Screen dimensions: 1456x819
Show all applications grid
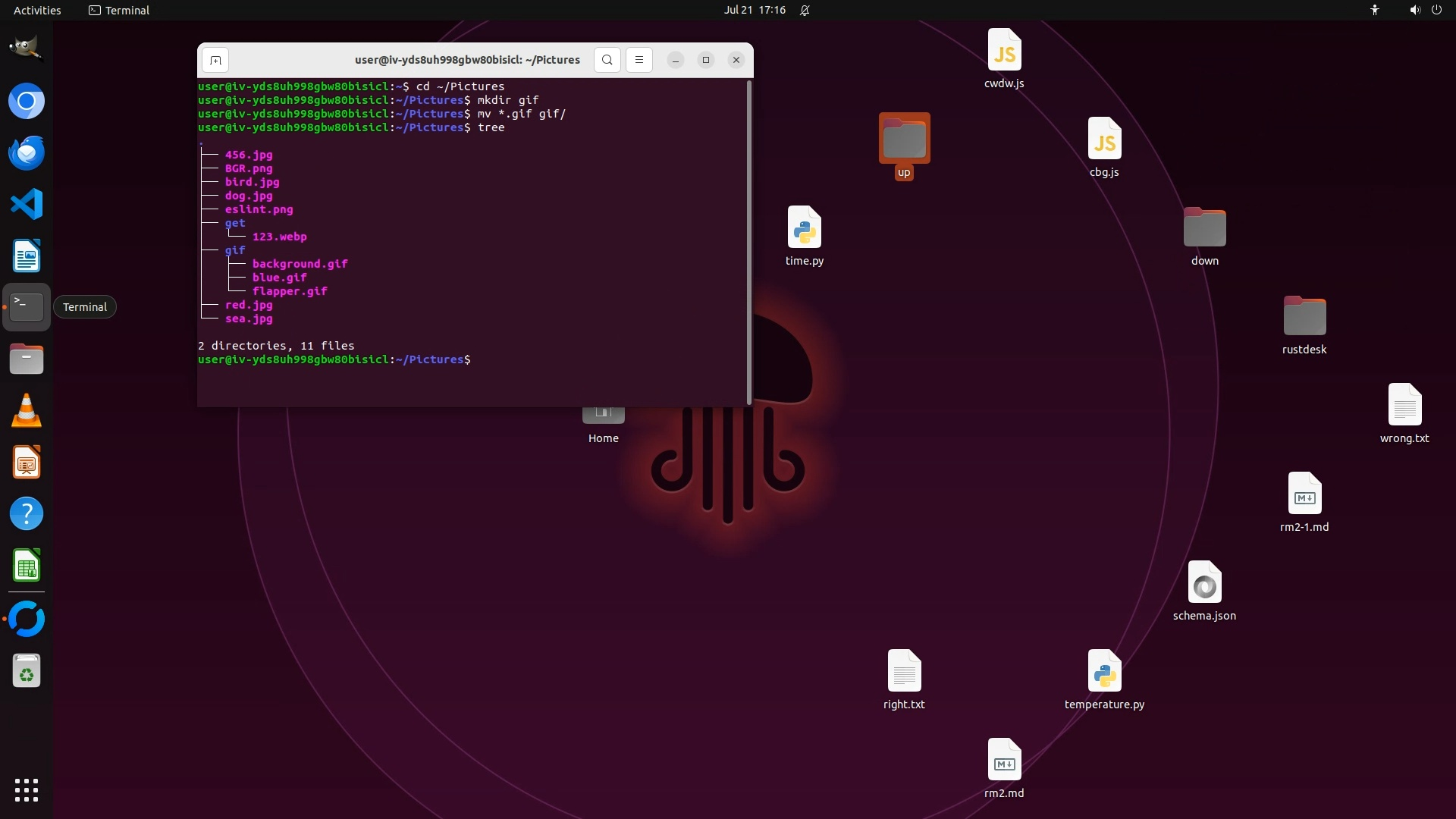[27, 789]
